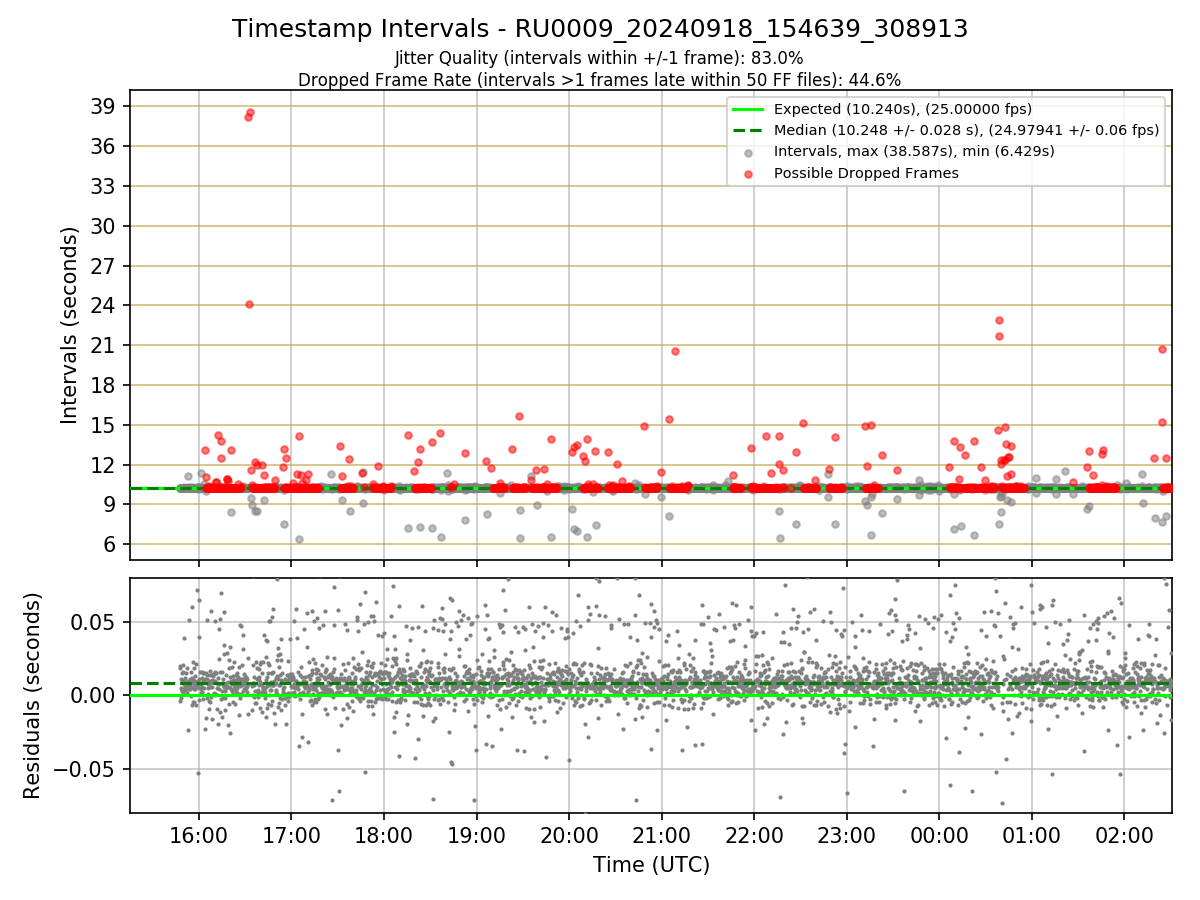Click the y-axis tick label 36

coord(102,146)
